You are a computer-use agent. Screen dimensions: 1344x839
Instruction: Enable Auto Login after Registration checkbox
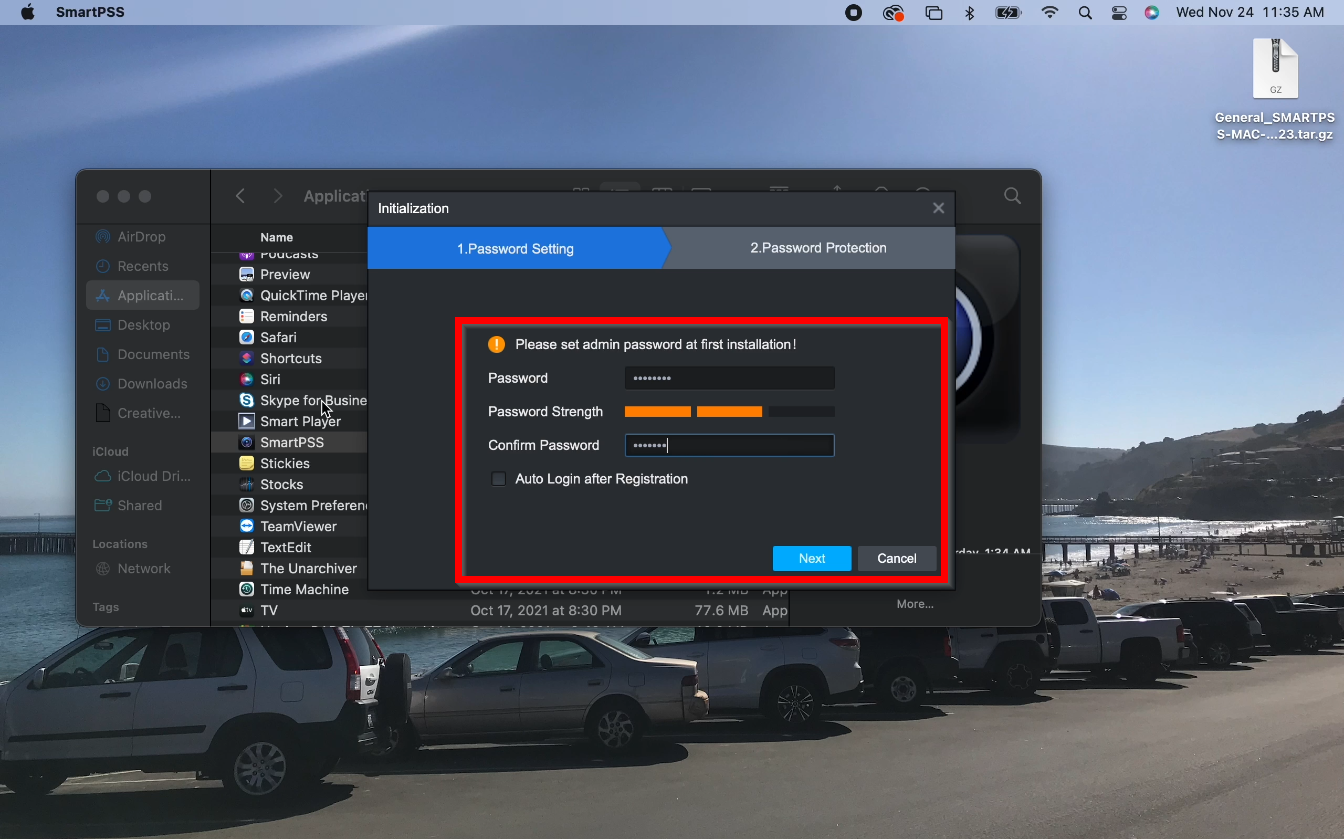coord(498,479)
